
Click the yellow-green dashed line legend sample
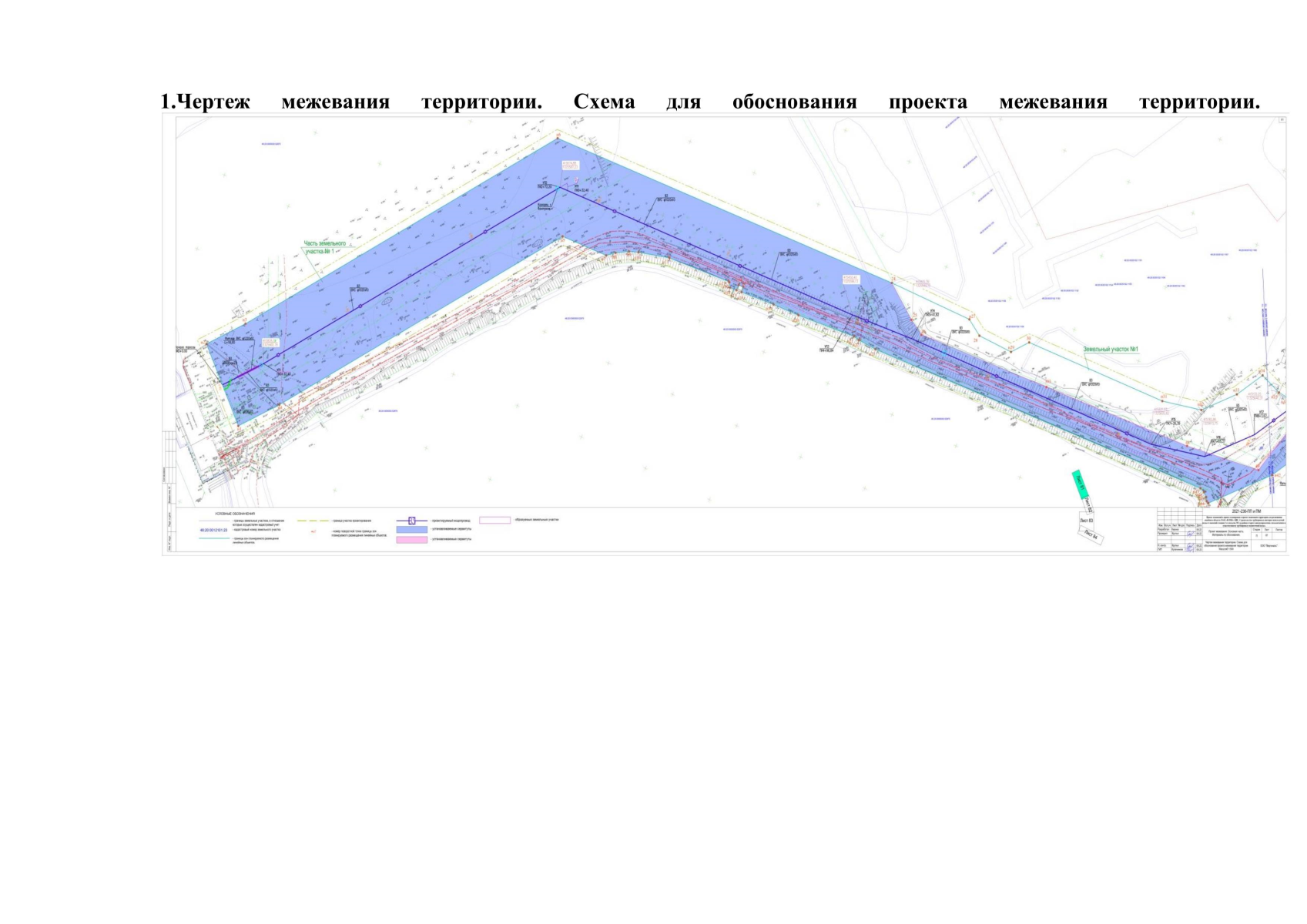(313, 521)
